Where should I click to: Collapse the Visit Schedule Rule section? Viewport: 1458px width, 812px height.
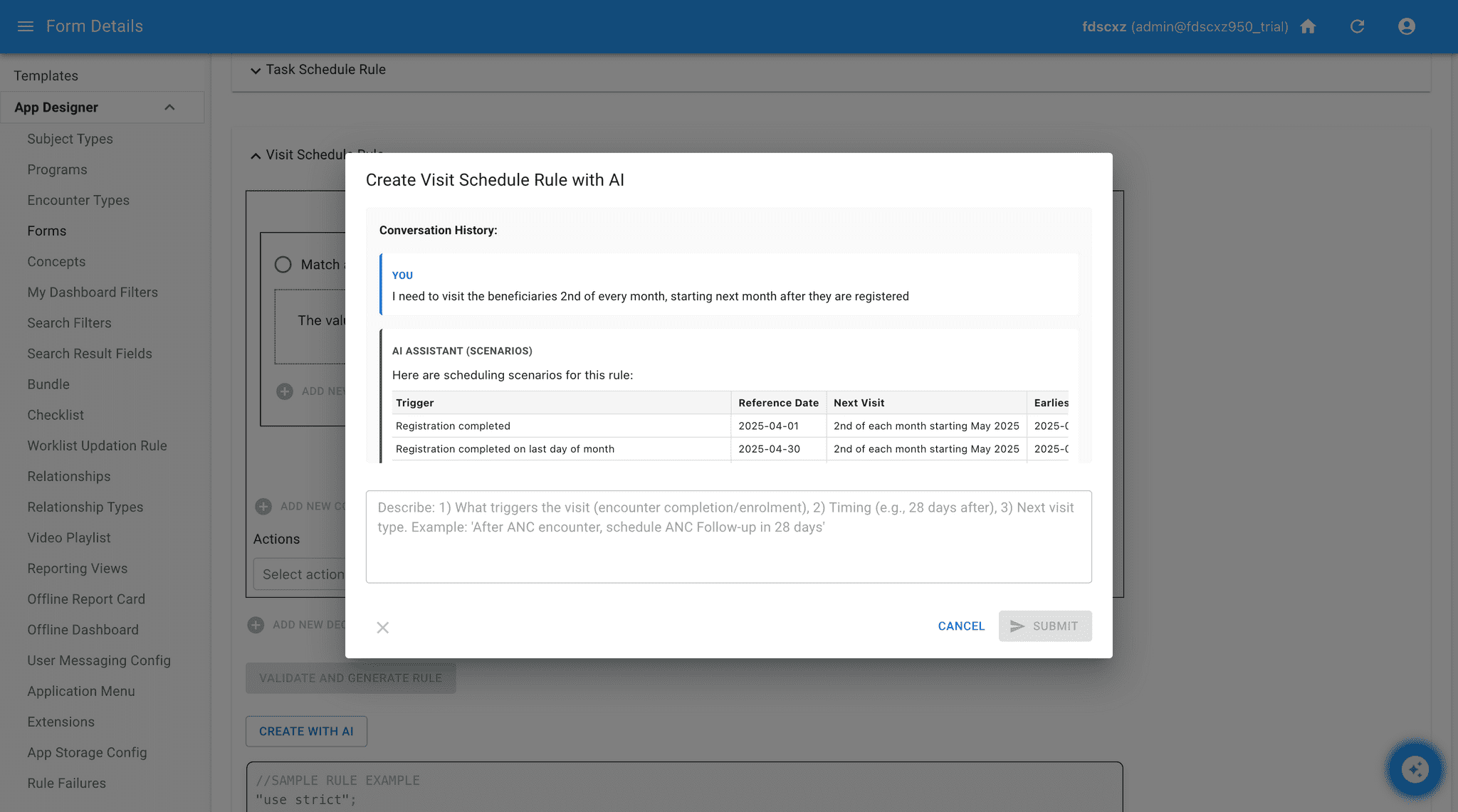click(256, 154)
